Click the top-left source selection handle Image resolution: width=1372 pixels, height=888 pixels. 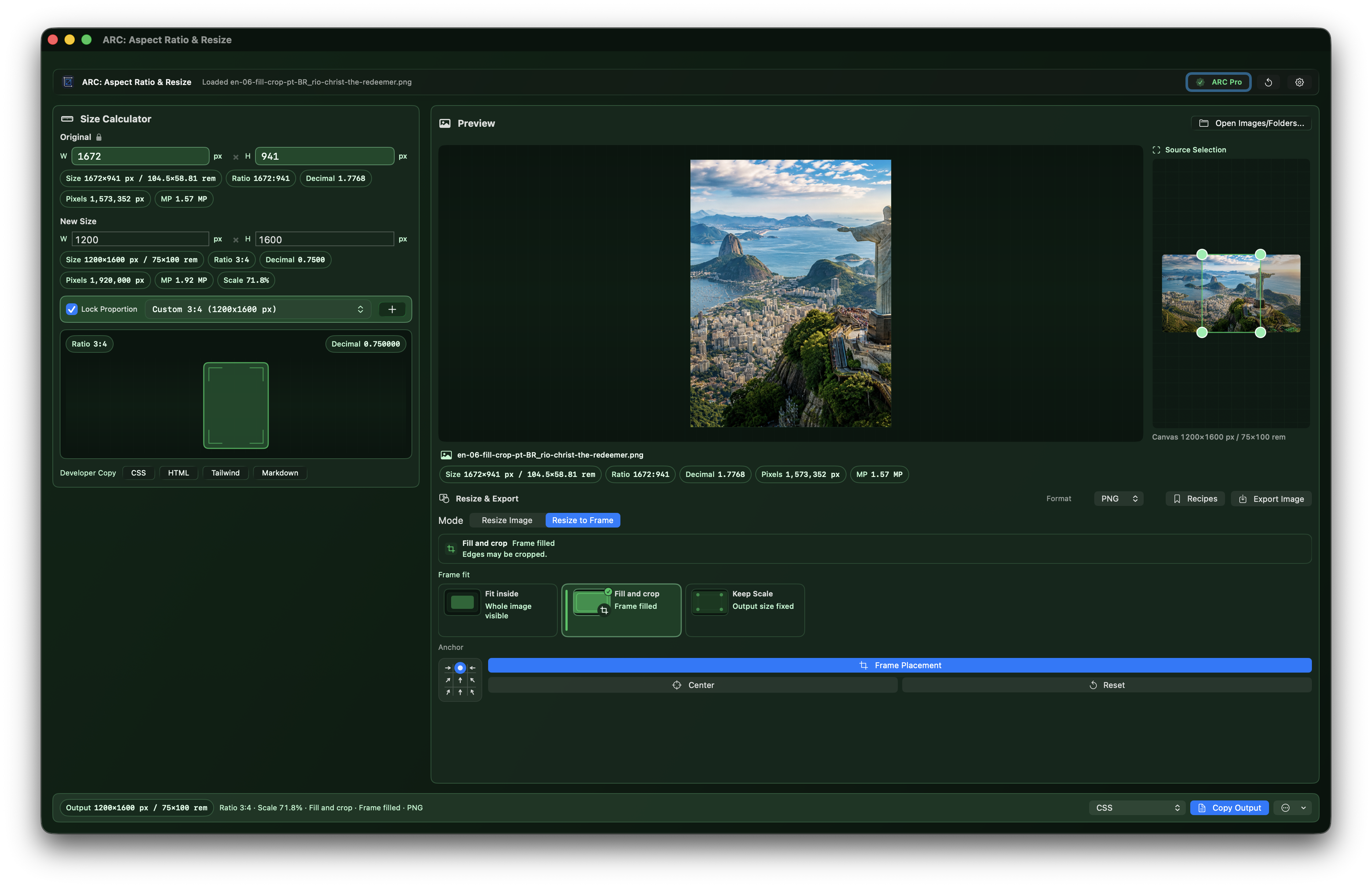pos(1202,254)
